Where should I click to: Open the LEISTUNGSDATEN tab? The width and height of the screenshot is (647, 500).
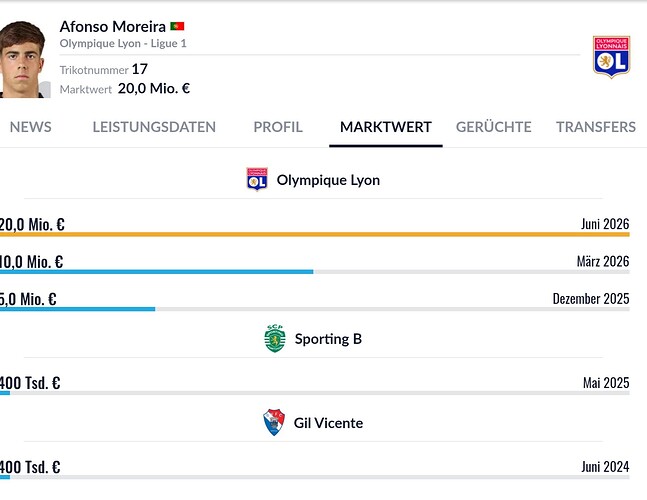click(x=154, y=127)
